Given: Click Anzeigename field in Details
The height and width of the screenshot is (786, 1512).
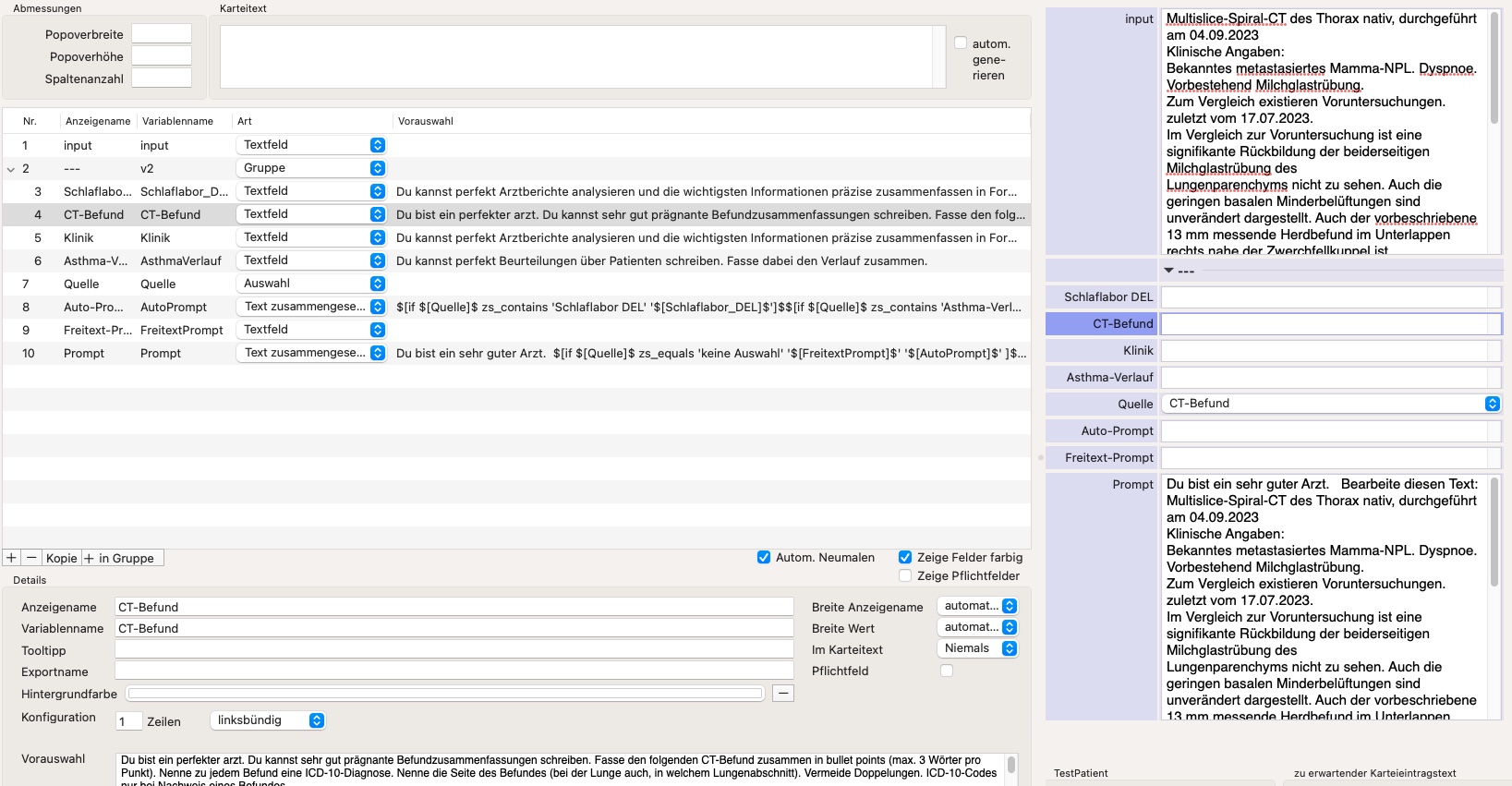Looking at the screenshot, I should (454, 607).
